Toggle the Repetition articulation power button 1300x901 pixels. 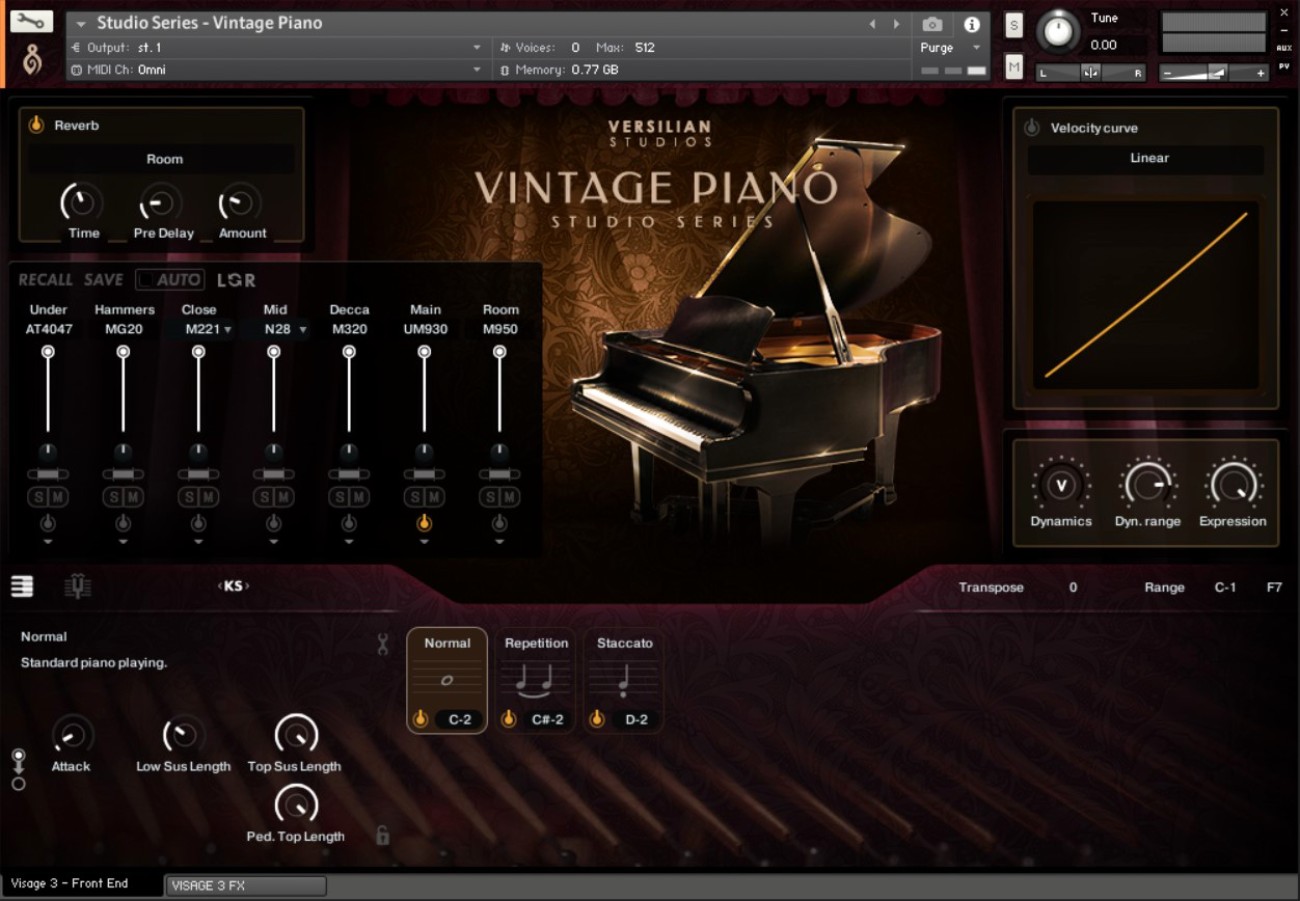508,719
